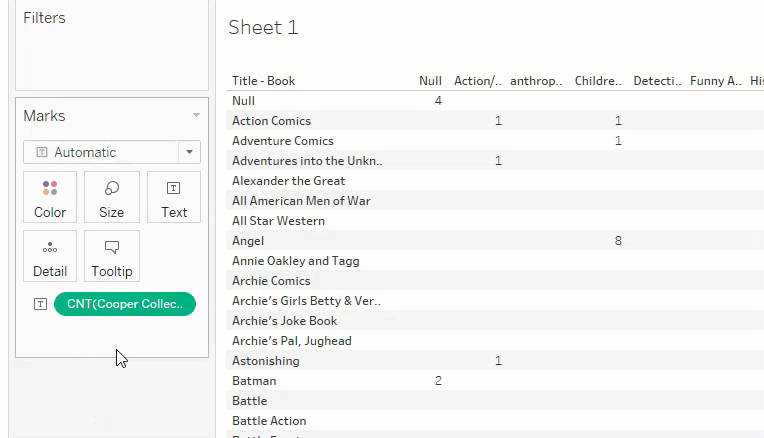This screenshot has height=438, width=764.
Task: Click the Filters shelf area
Action: pyautogui.click(x=112, y=55)
